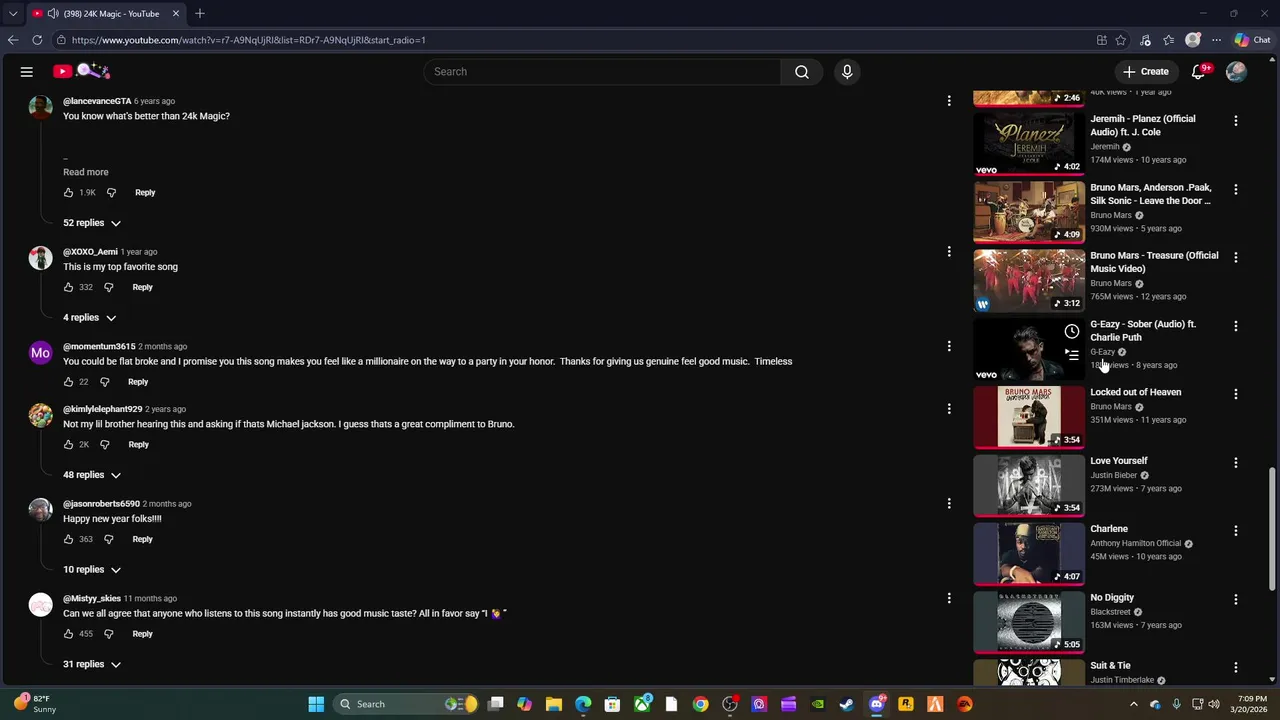Open the Chat sidebar button
This screenshot has height=720, width=1280.
coord(1252,40)
